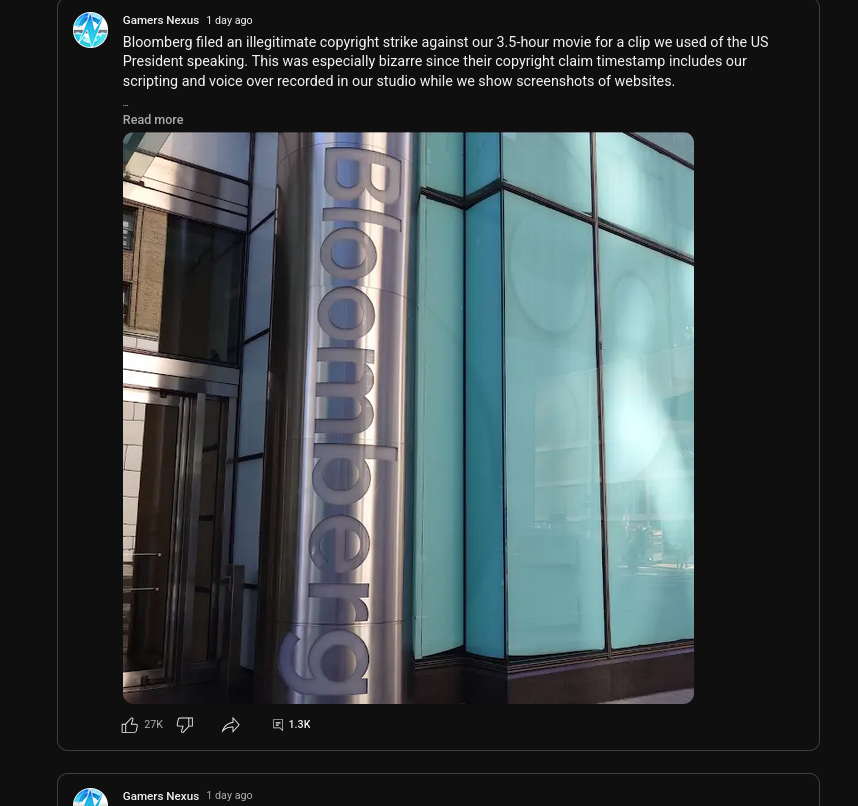Click the Gamers Nexus avatar on the lower post
The image size is (858, 806).
90,798
